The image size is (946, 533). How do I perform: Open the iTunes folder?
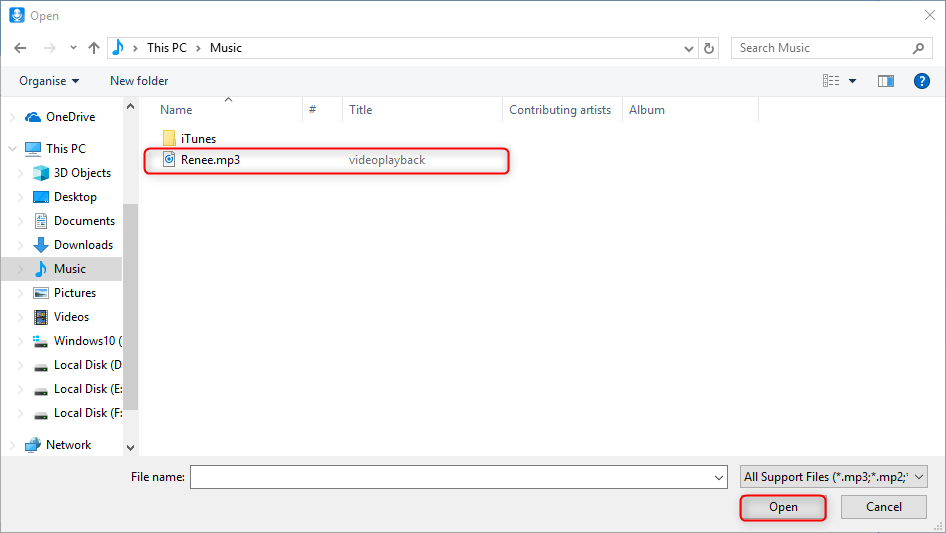click(x=198, y=139)
